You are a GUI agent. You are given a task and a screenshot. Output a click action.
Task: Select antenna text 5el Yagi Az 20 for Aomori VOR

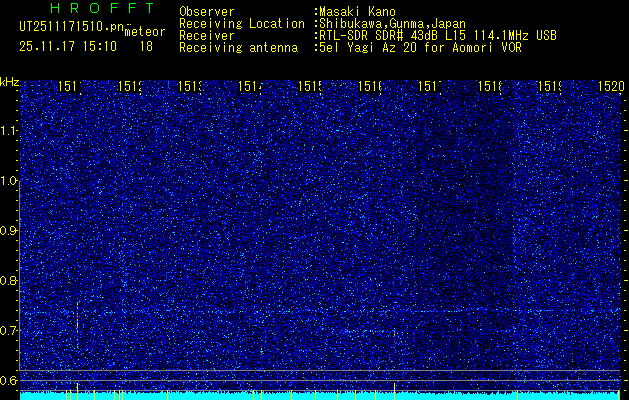pos(420,48)
